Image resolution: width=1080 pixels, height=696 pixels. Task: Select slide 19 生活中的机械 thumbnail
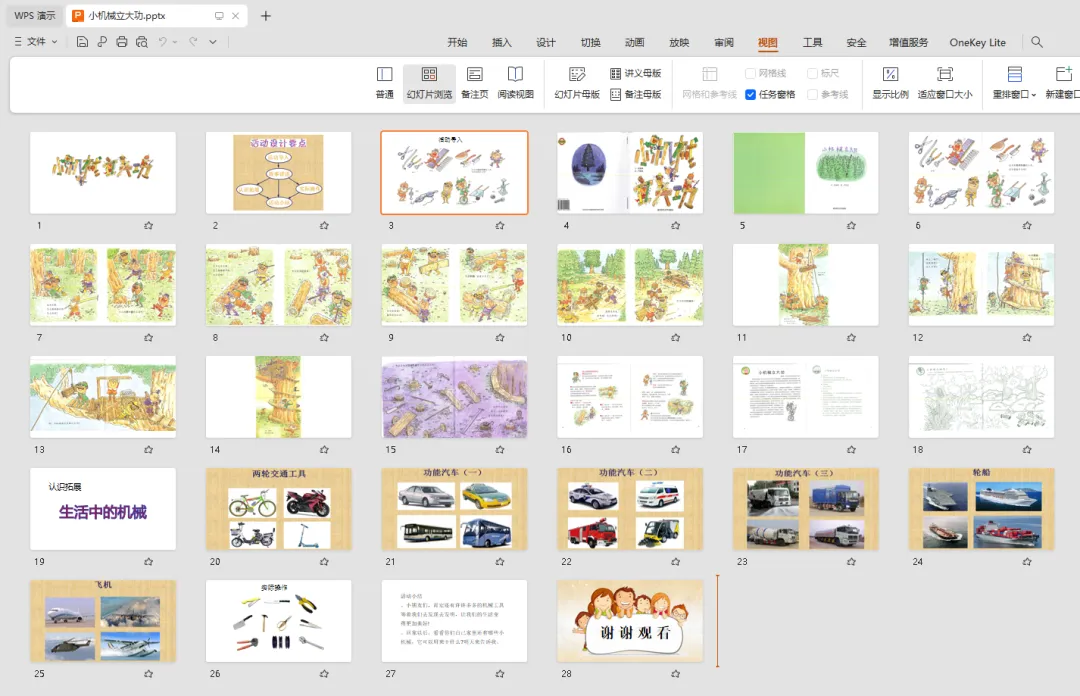[x=103, y=509]
